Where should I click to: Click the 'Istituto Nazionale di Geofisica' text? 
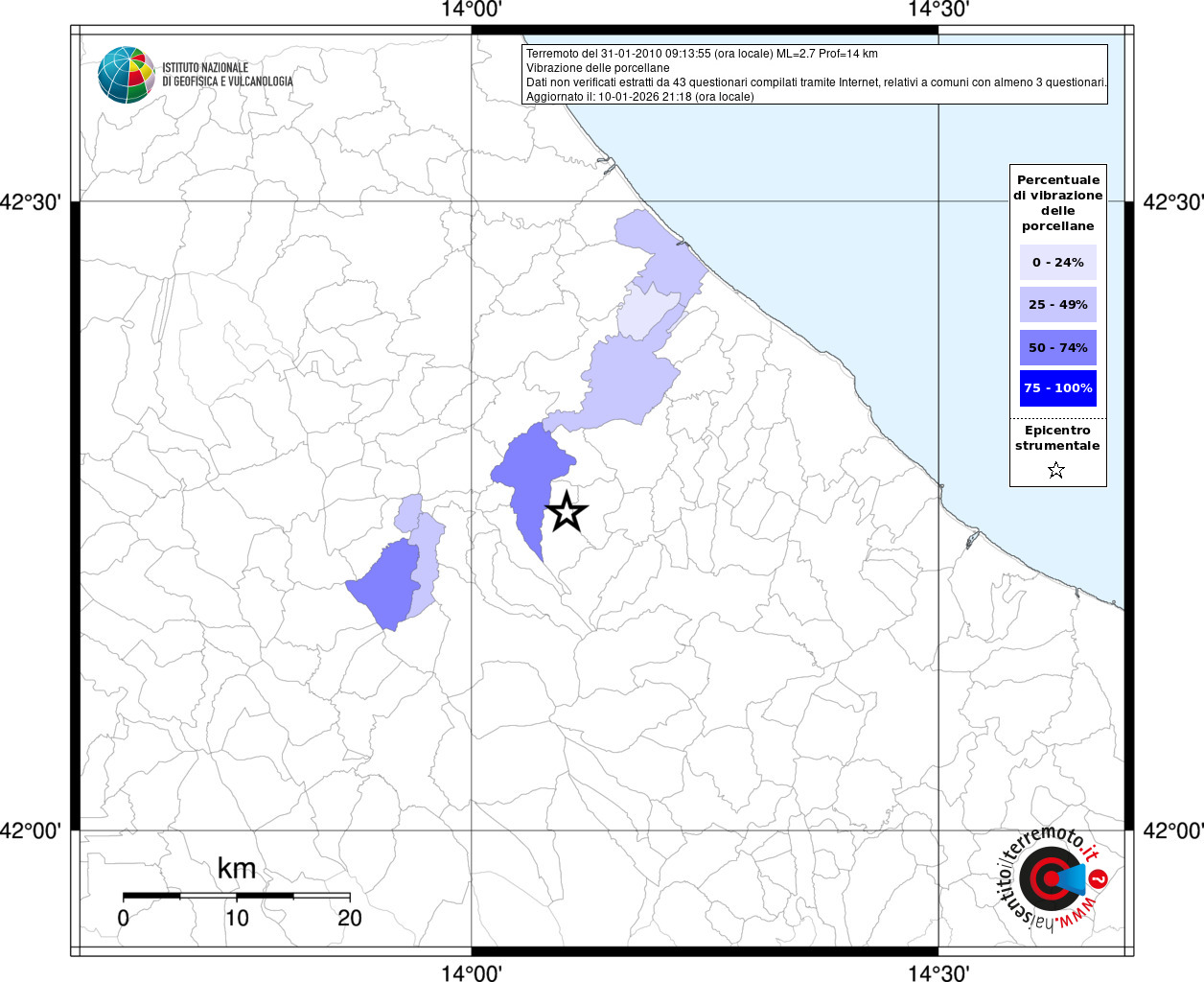click(227, 75)
